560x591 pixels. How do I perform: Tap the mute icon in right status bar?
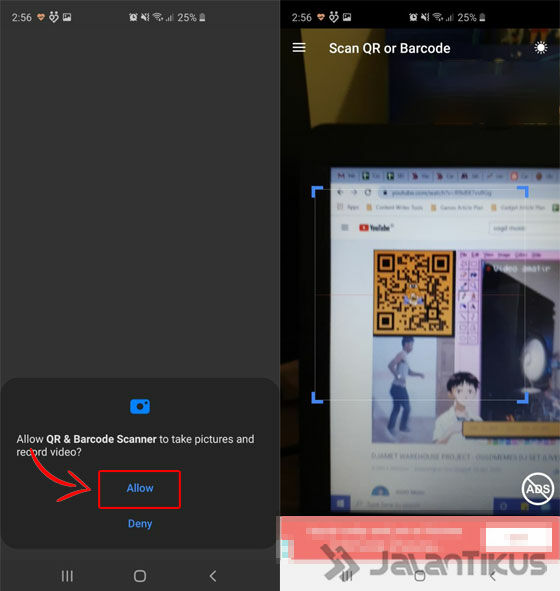click(x=425, y=17)
